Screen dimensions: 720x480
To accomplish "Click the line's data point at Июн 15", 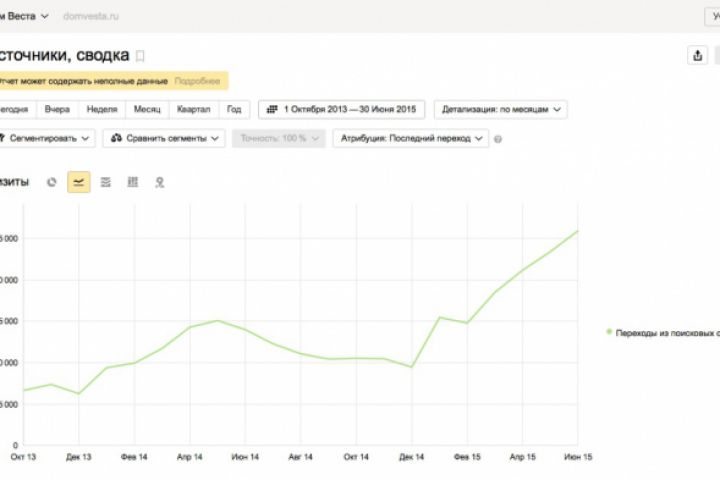I will coord(578,231).
